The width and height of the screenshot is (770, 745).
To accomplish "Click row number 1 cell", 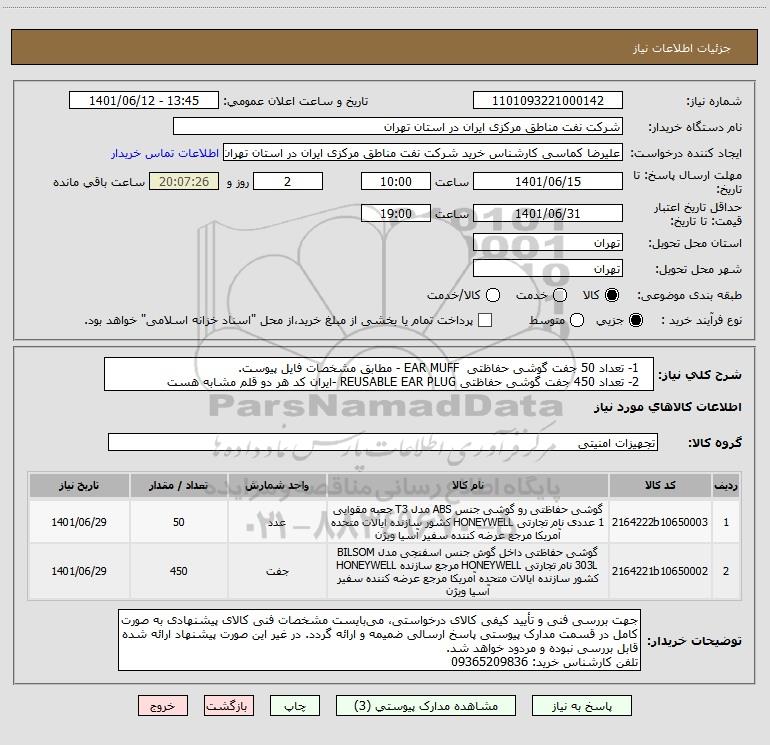I will [x=726, y=522].
